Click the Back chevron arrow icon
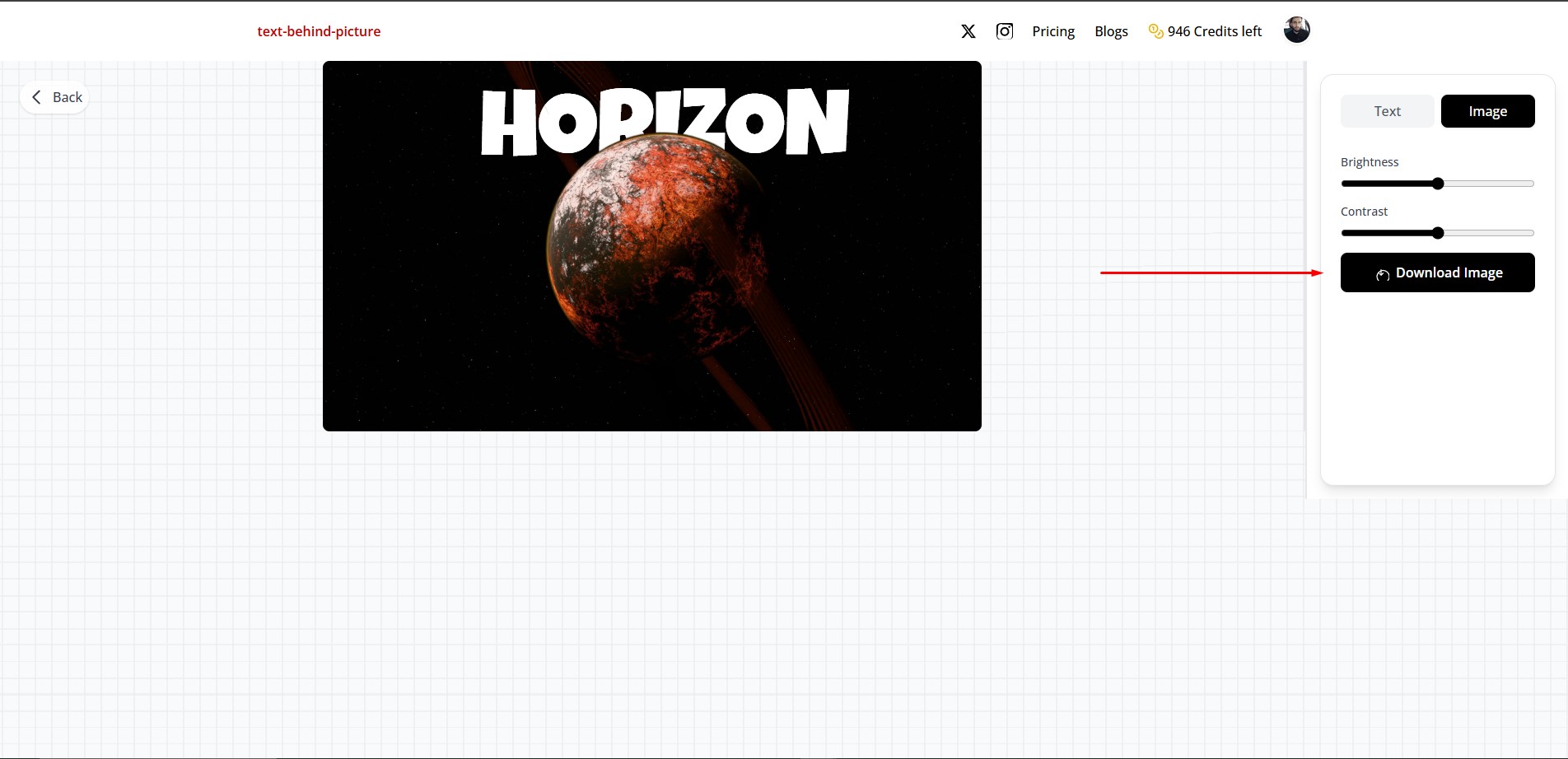The width and height of the screenshot is (1568, 759). [x=36, y=97]
